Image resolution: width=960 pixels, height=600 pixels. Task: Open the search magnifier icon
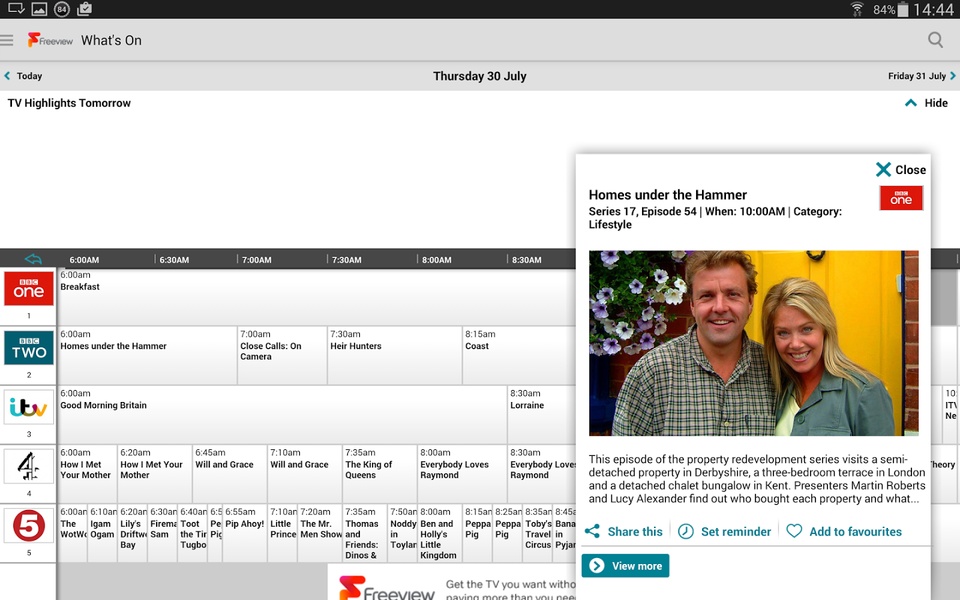point(935,40)
